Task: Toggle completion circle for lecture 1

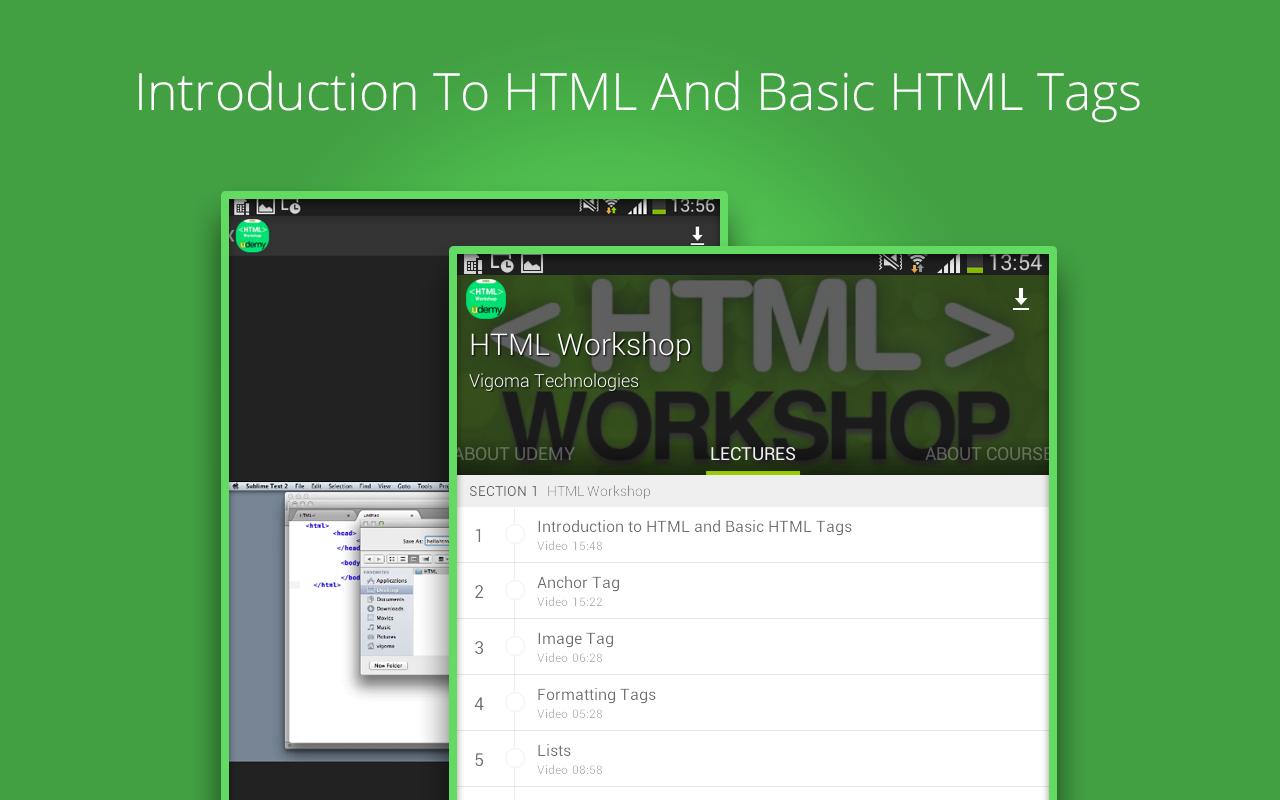Action: click(516, 536)
